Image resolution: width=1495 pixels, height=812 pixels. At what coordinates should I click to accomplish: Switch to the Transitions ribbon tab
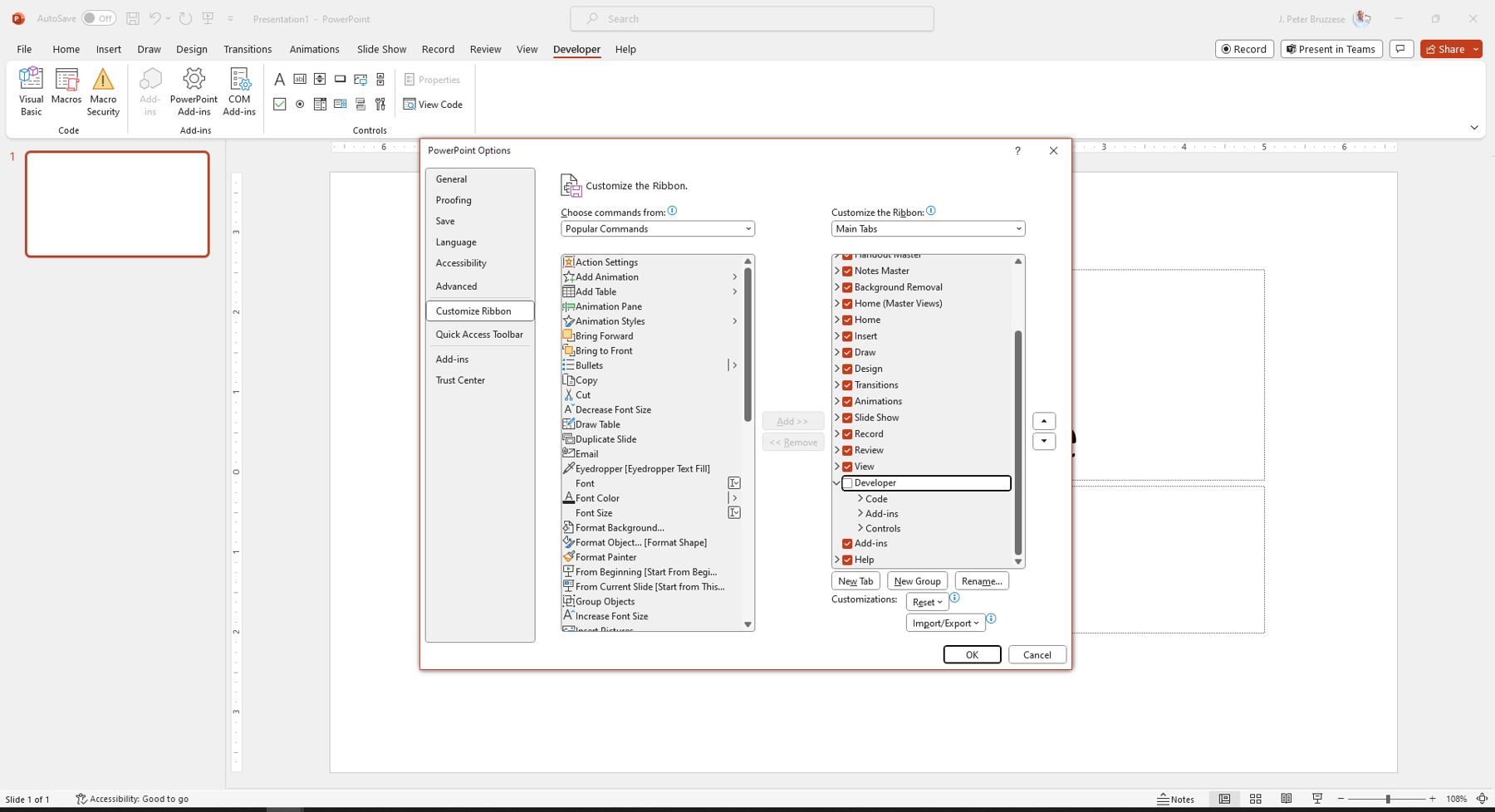(x=248, y=49)
